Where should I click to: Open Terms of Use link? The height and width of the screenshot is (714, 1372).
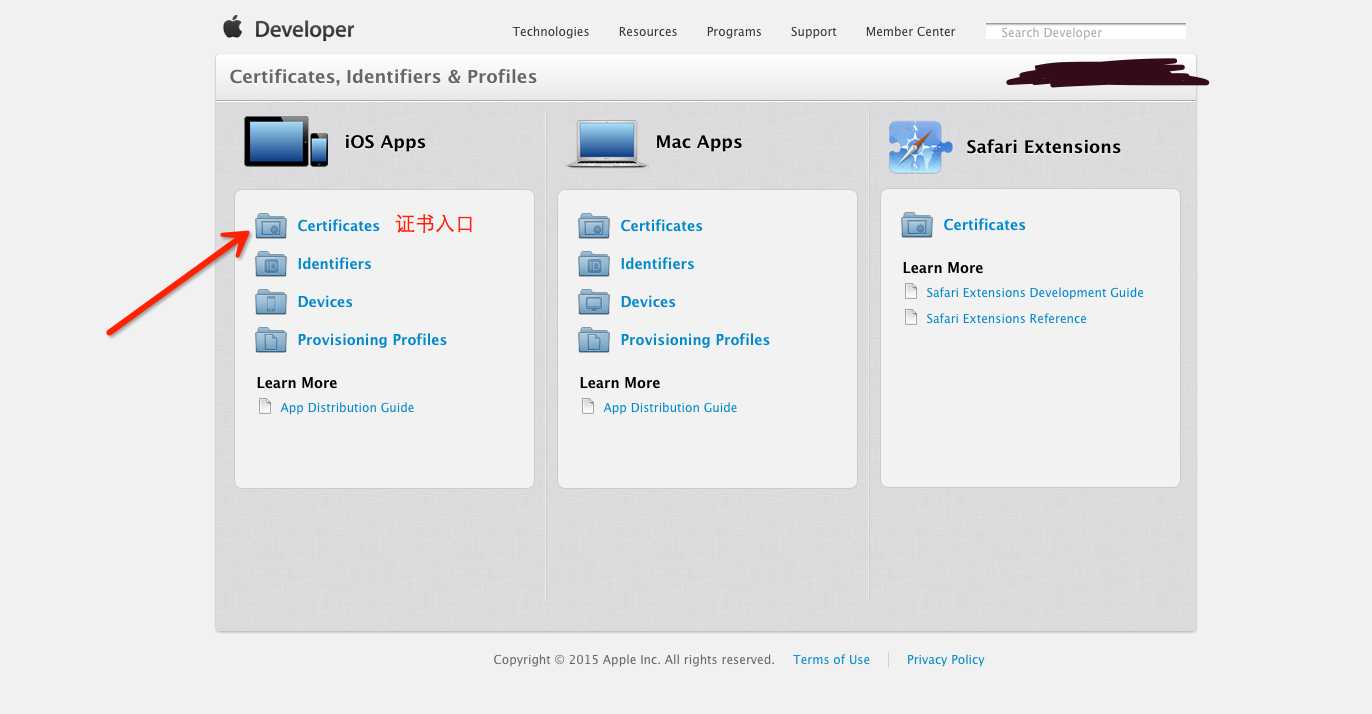click(x=832, y=660)
